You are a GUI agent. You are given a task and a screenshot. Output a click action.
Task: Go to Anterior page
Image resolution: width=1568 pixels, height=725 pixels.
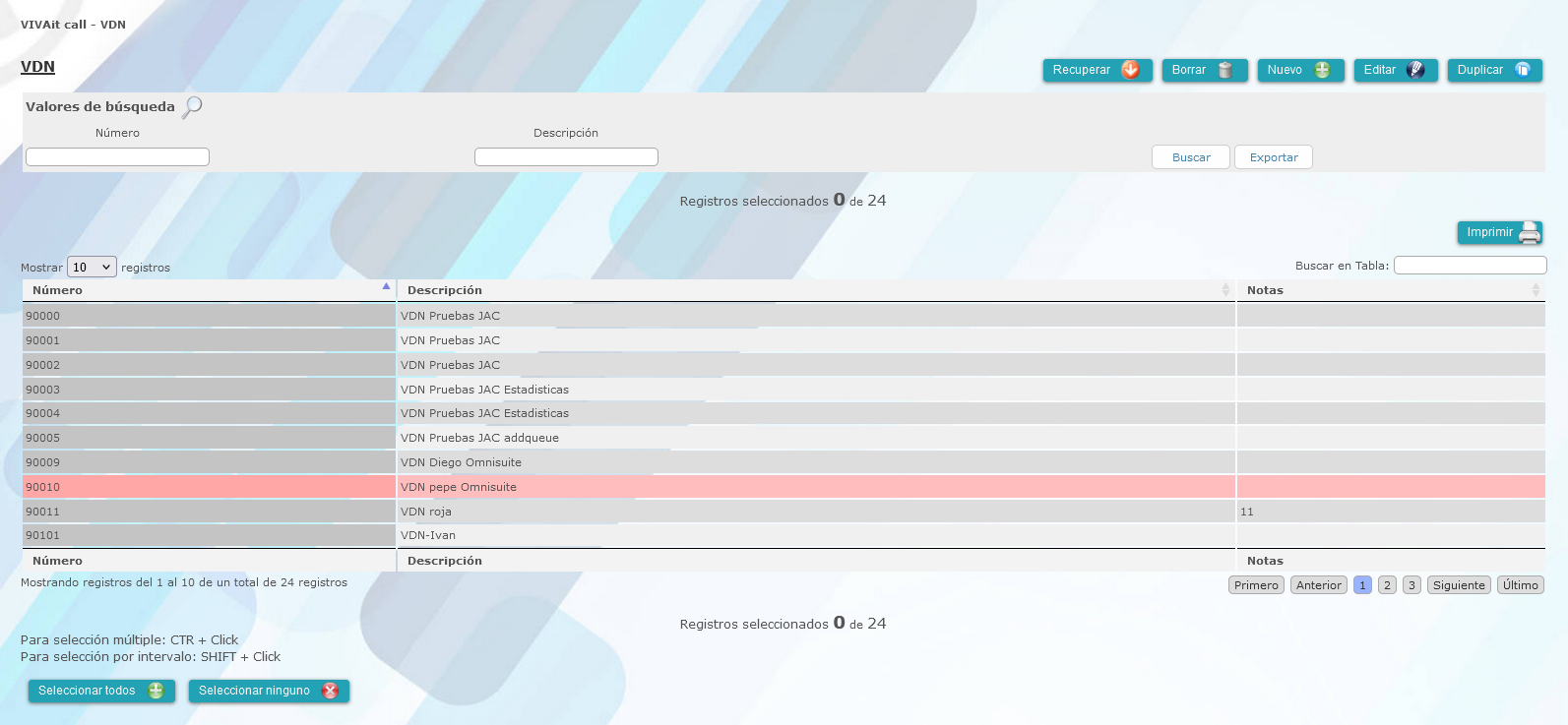click(x=1319, y=585)
